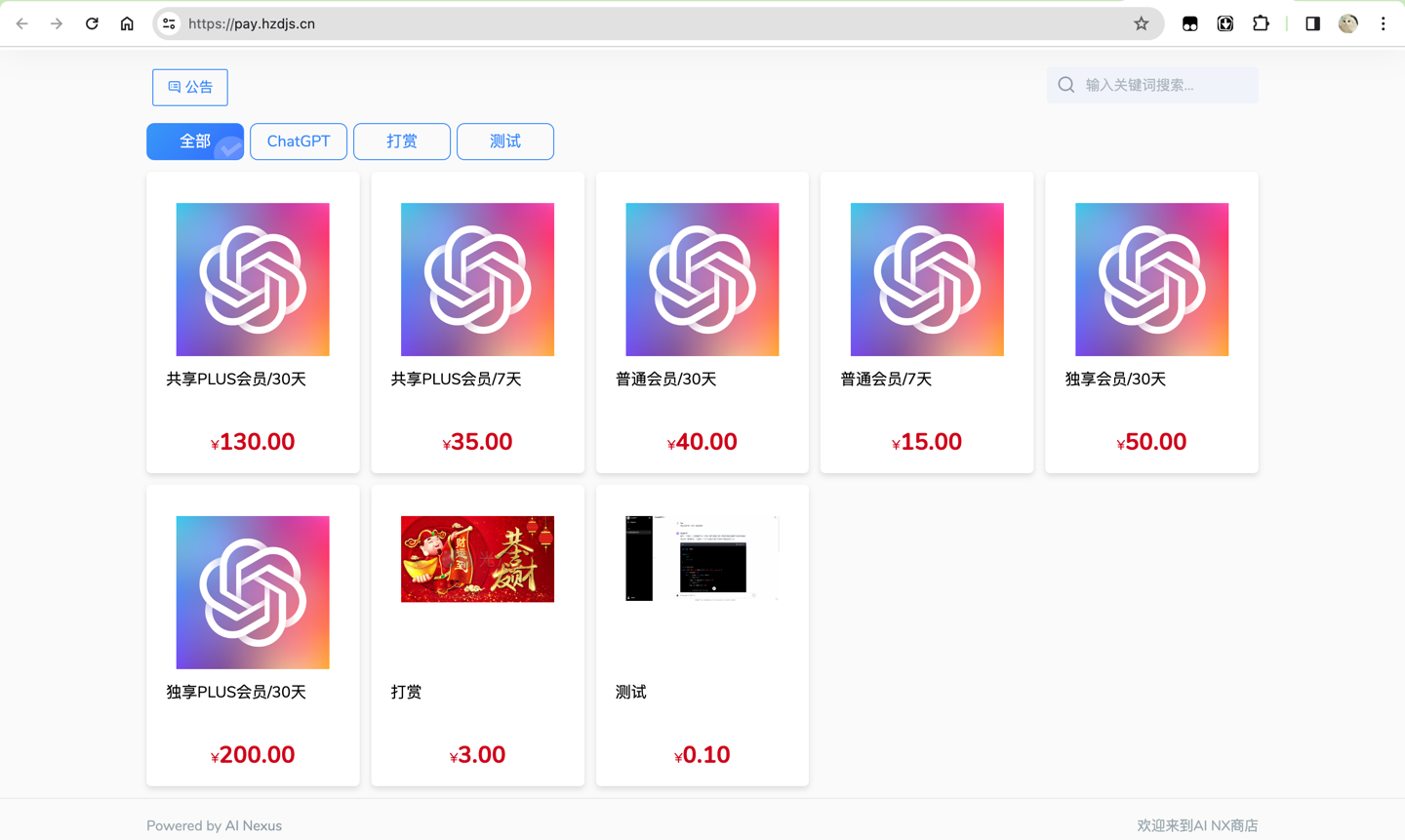Viewport: 1405px width, 840px height.
Task: Open the 测试 screenshot thumbnail
Action: point(702,559)
